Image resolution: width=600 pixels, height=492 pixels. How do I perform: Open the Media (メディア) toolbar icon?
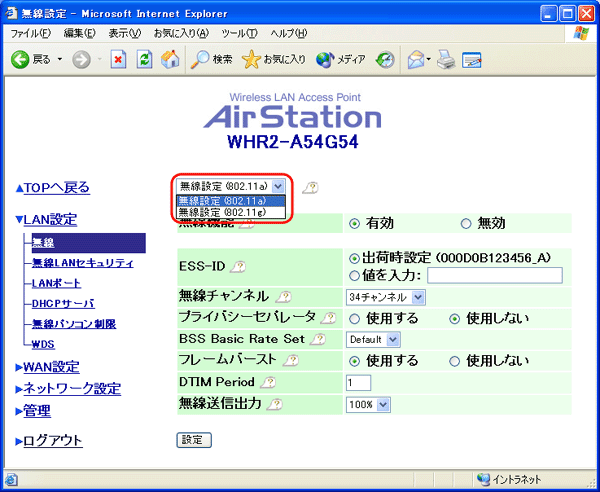(x=325, y=60)
